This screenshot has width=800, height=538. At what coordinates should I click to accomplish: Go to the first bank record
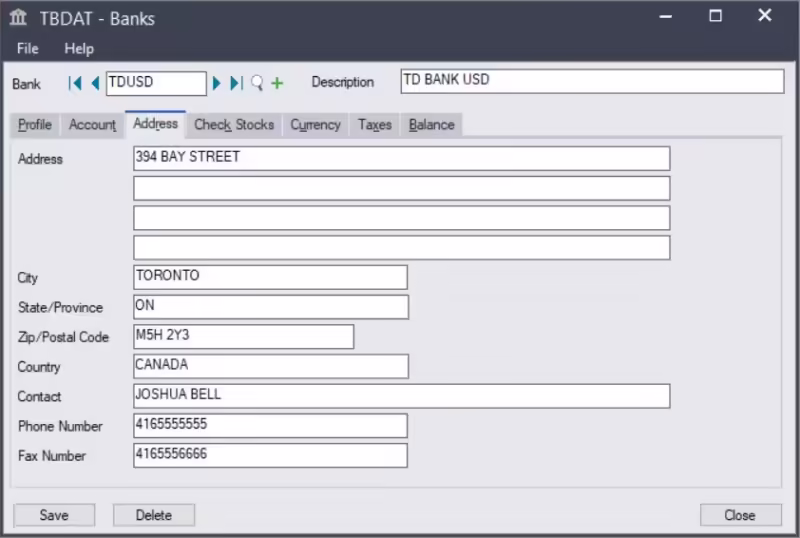[75, 83]
